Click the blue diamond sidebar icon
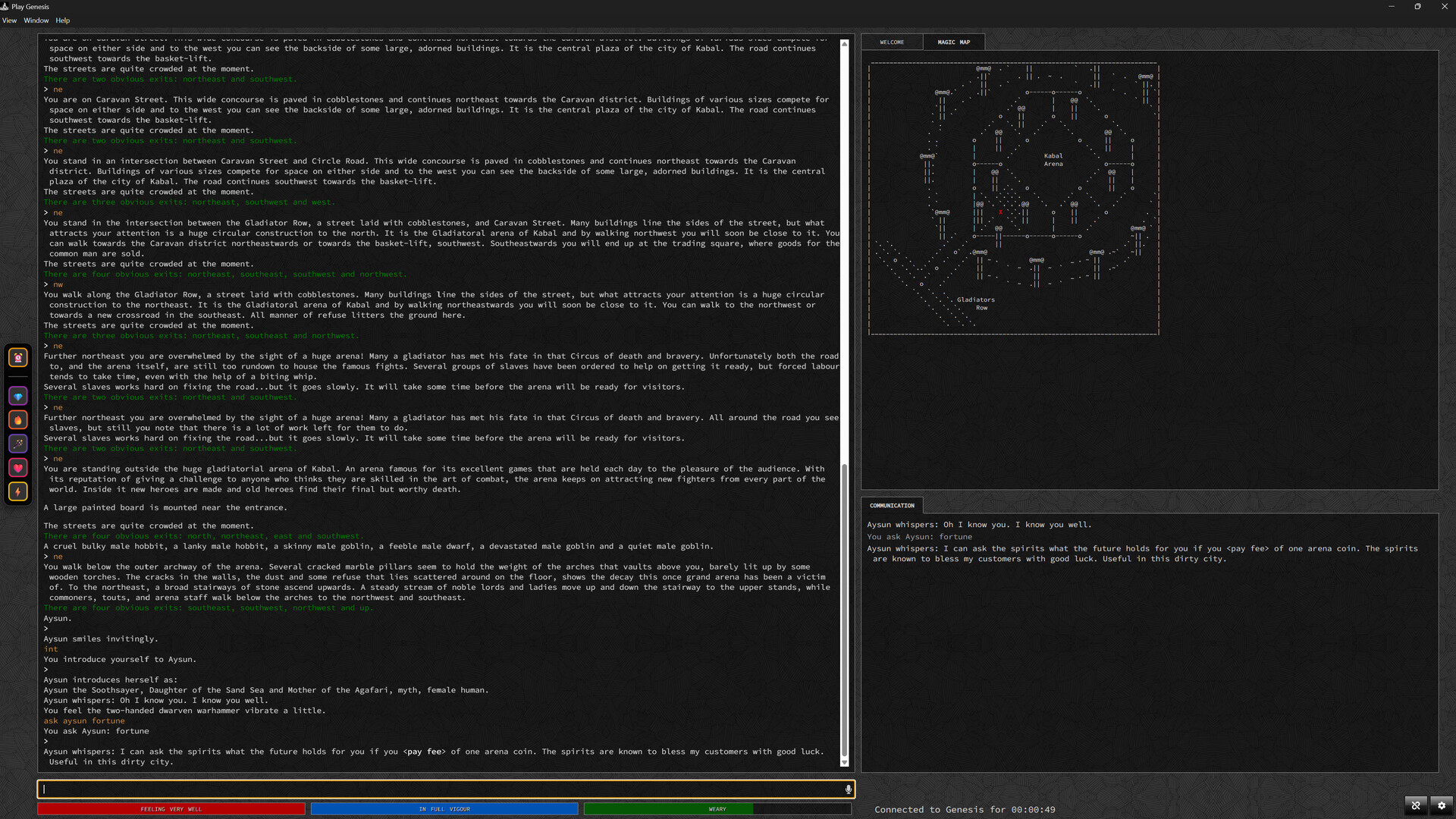This screenshot has height=819, width=1456. tap(18, 396)
